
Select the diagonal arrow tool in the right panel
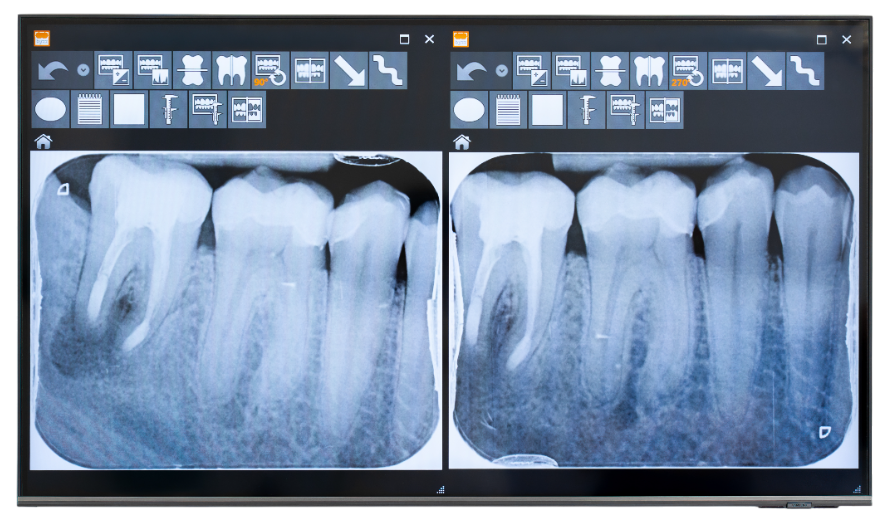pyautogui.click(x=766, y=71)
